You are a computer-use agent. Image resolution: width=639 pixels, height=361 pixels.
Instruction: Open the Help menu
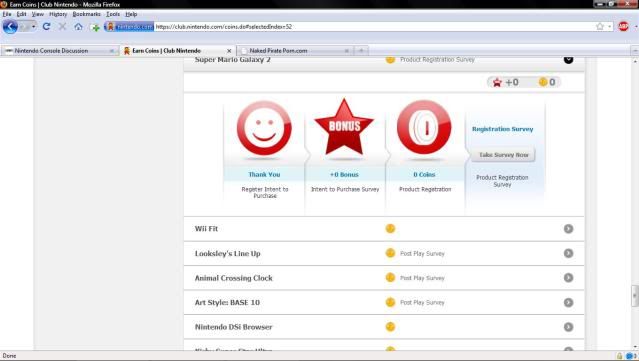131,14
